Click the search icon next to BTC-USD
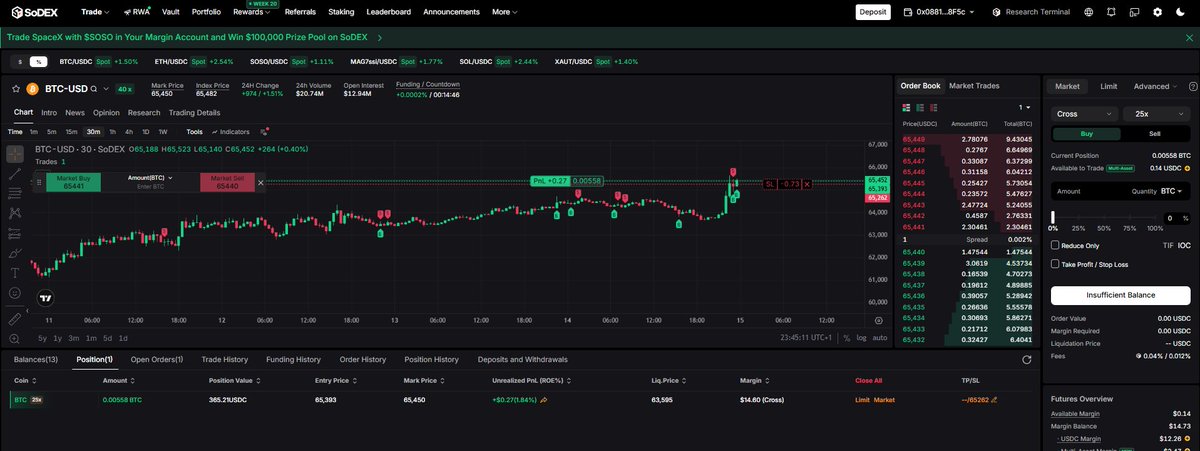Image resolution: width=1200 pixels, height=451 pixels. point(93,88)
